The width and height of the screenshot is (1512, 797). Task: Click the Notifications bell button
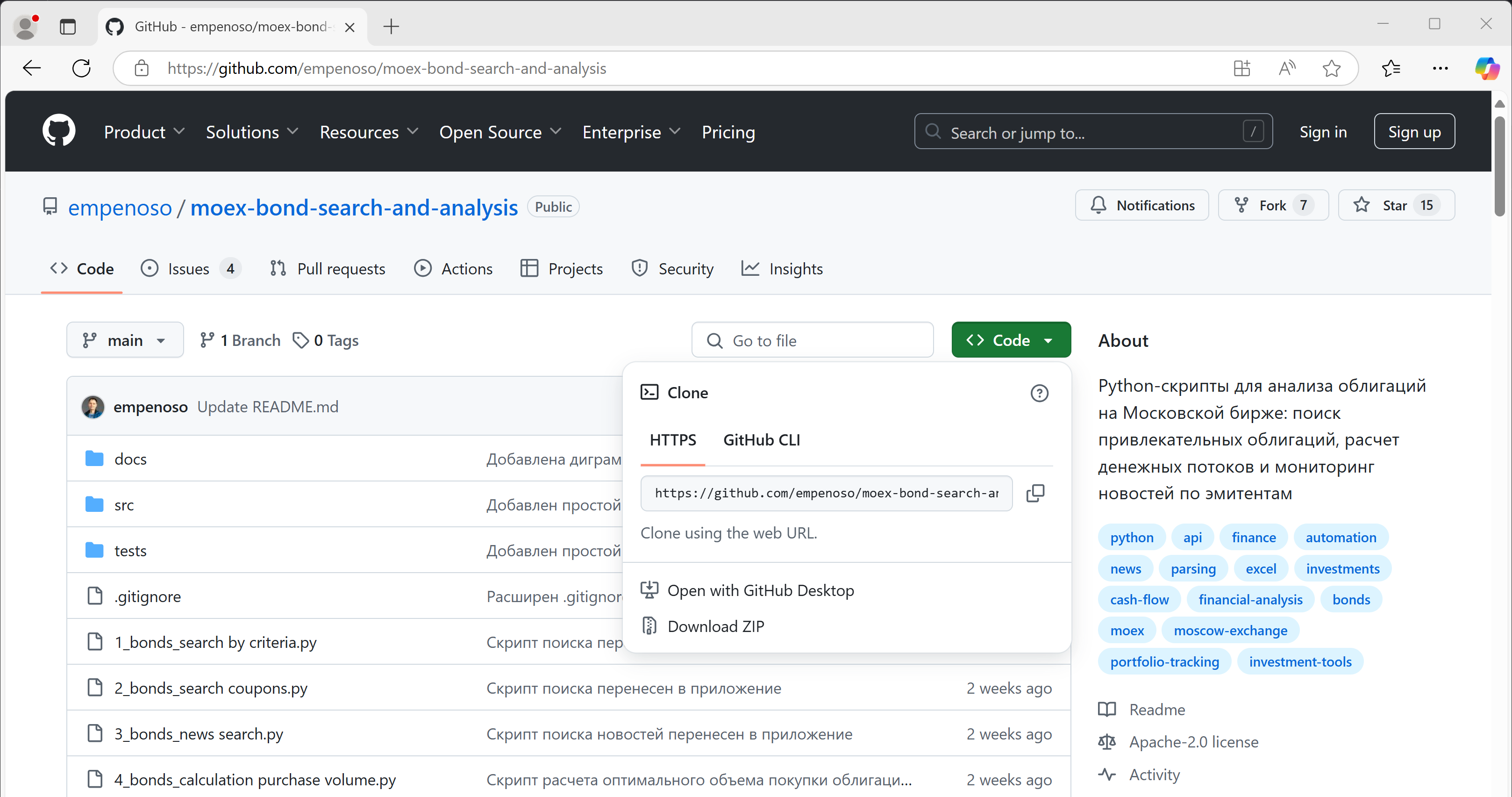tap(1141, 205)
